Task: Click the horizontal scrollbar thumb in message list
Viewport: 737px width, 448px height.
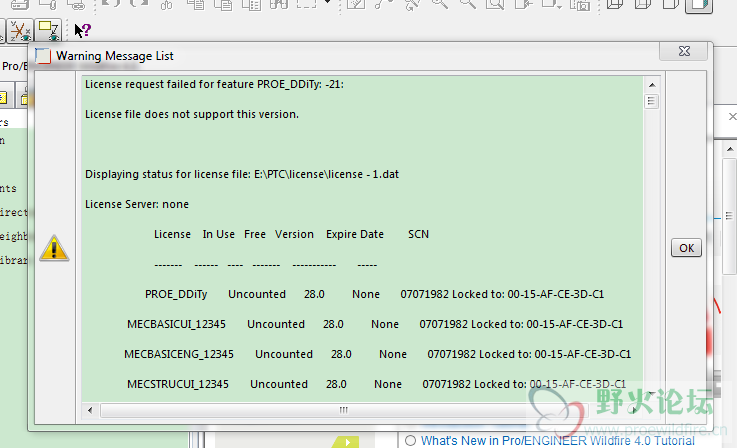Action: point(344,410)
